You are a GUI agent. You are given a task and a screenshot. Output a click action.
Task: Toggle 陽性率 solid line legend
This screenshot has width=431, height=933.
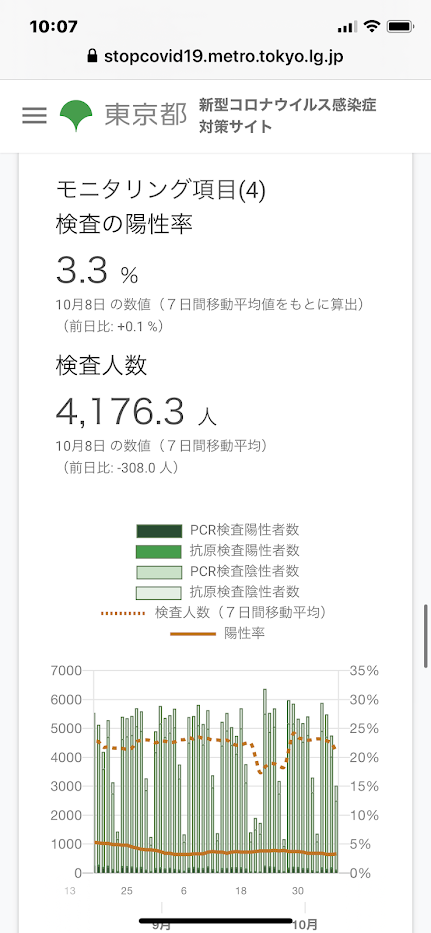pyautogui.click(x=218, y=634)
